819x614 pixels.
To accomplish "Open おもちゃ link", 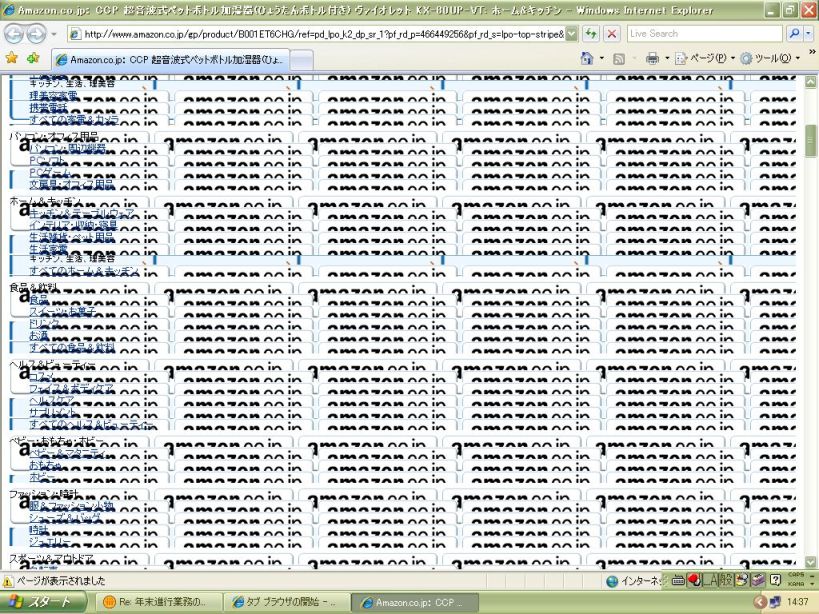I will click(x=45, y=465).
